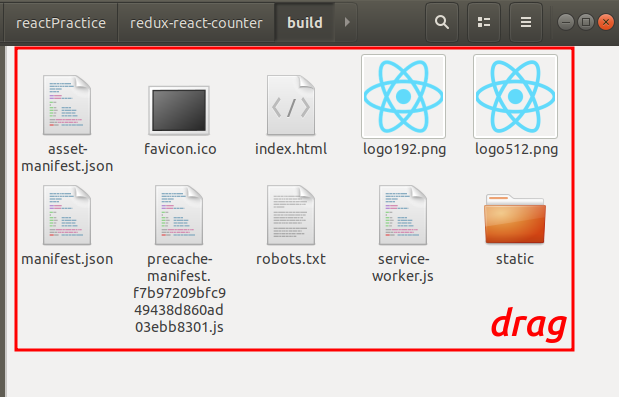Screen dimensions: 619x397
Task: Select the manifest.json file icon
Action: click(x=67, y=215)
